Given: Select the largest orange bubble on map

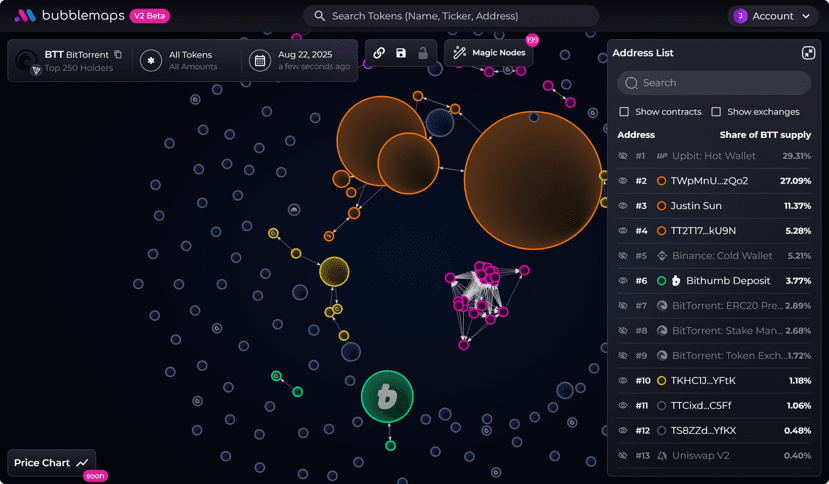Looking at the screenshot, I should point(533,180).
